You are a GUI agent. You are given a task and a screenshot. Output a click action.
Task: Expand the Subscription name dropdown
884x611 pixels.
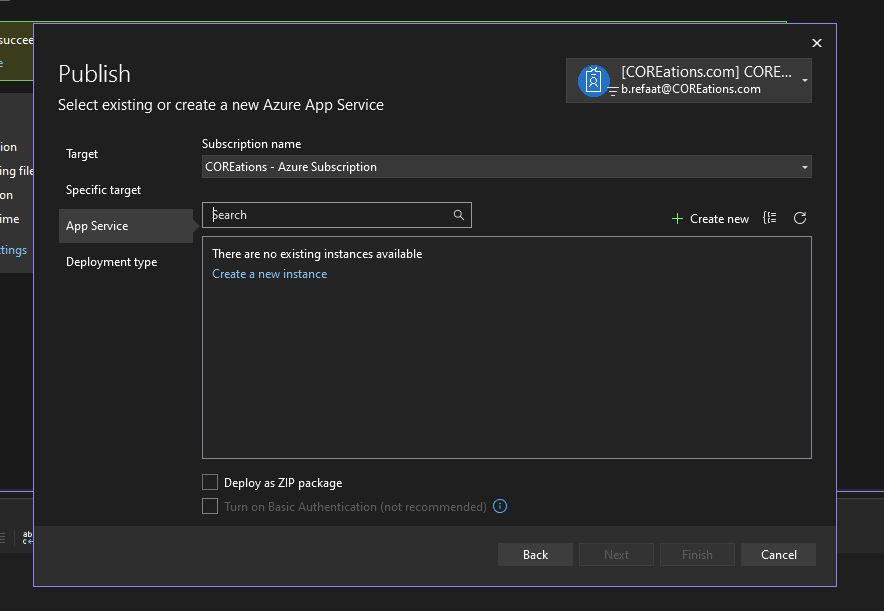click(506, 167)
